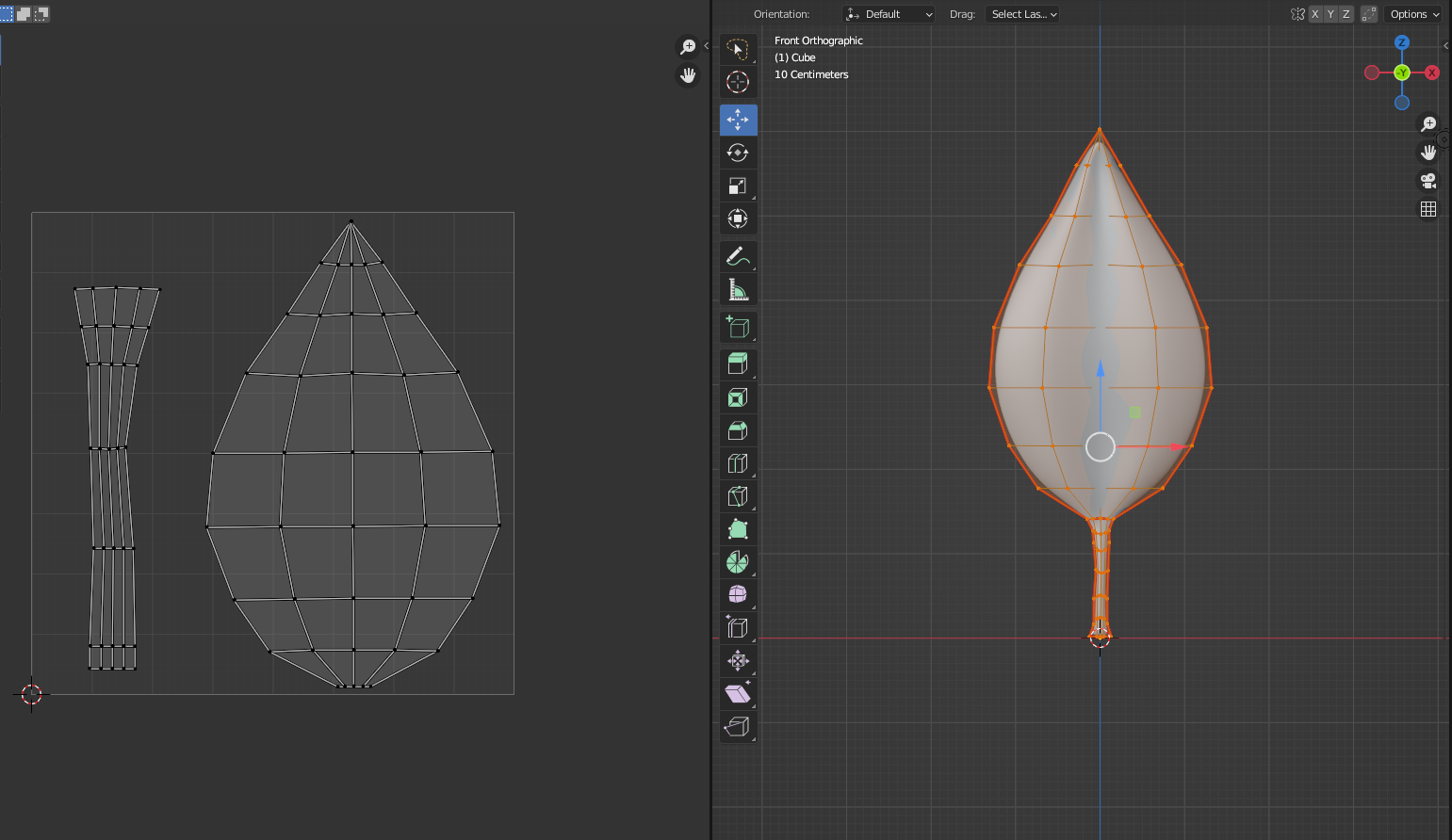Select the combined Transform tool
The height and width of the screenshot is (840, 1452).
(x=738, y=218)
